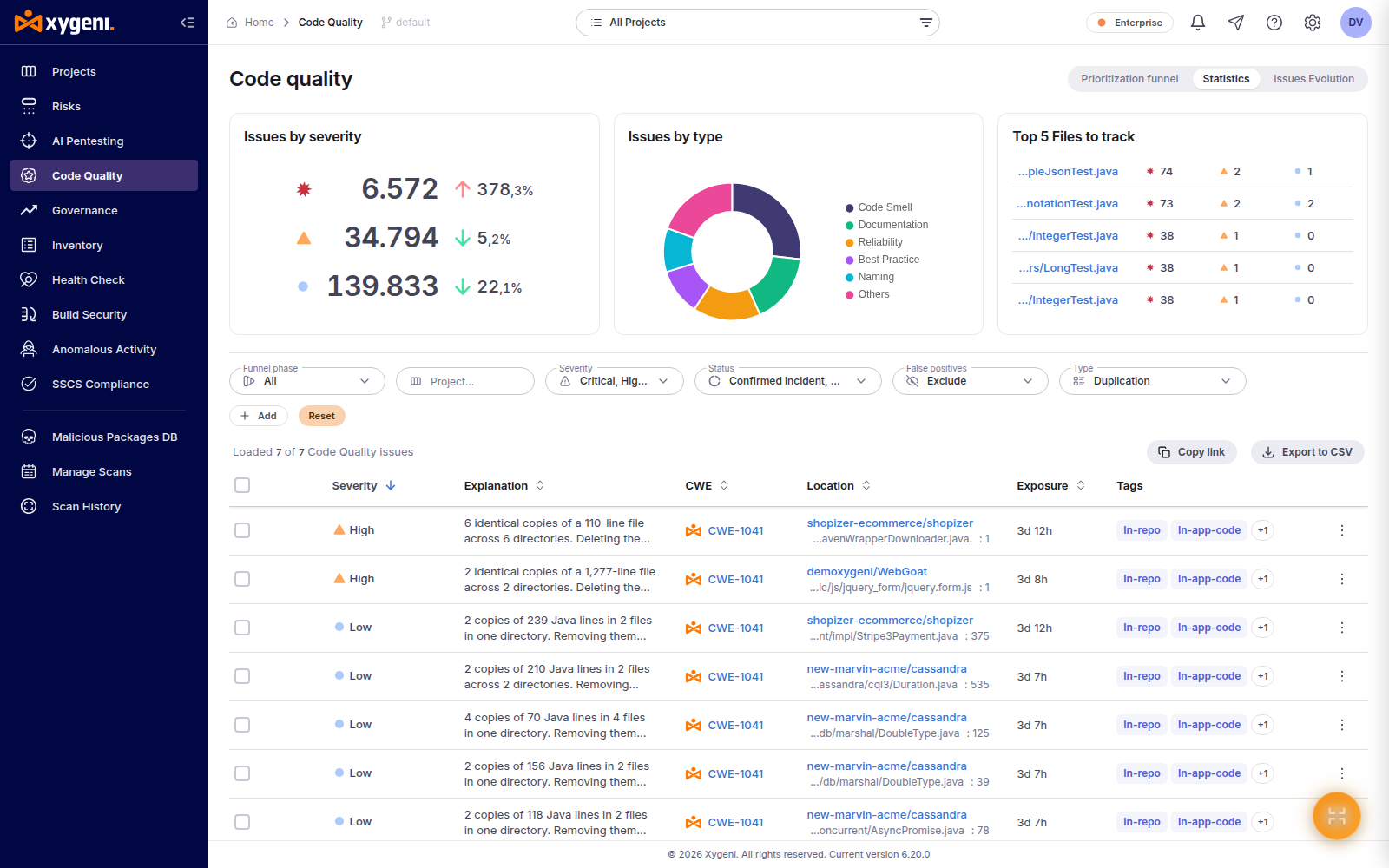1389x868 pixels.
Task: Click the paper plane send icon
Action: tap(1236, 23)
